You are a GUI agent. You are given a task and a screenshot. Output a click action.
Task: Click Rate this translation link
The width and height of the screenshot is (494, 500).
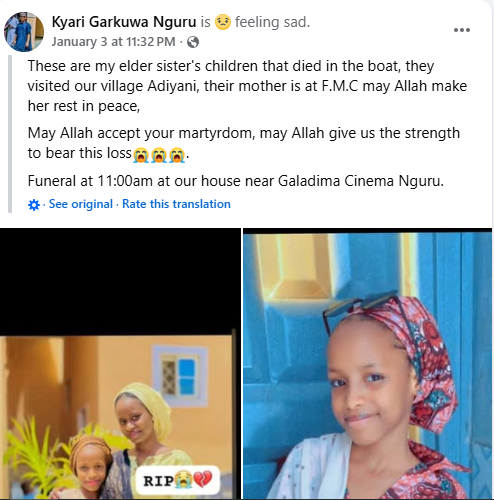(176, 204)
